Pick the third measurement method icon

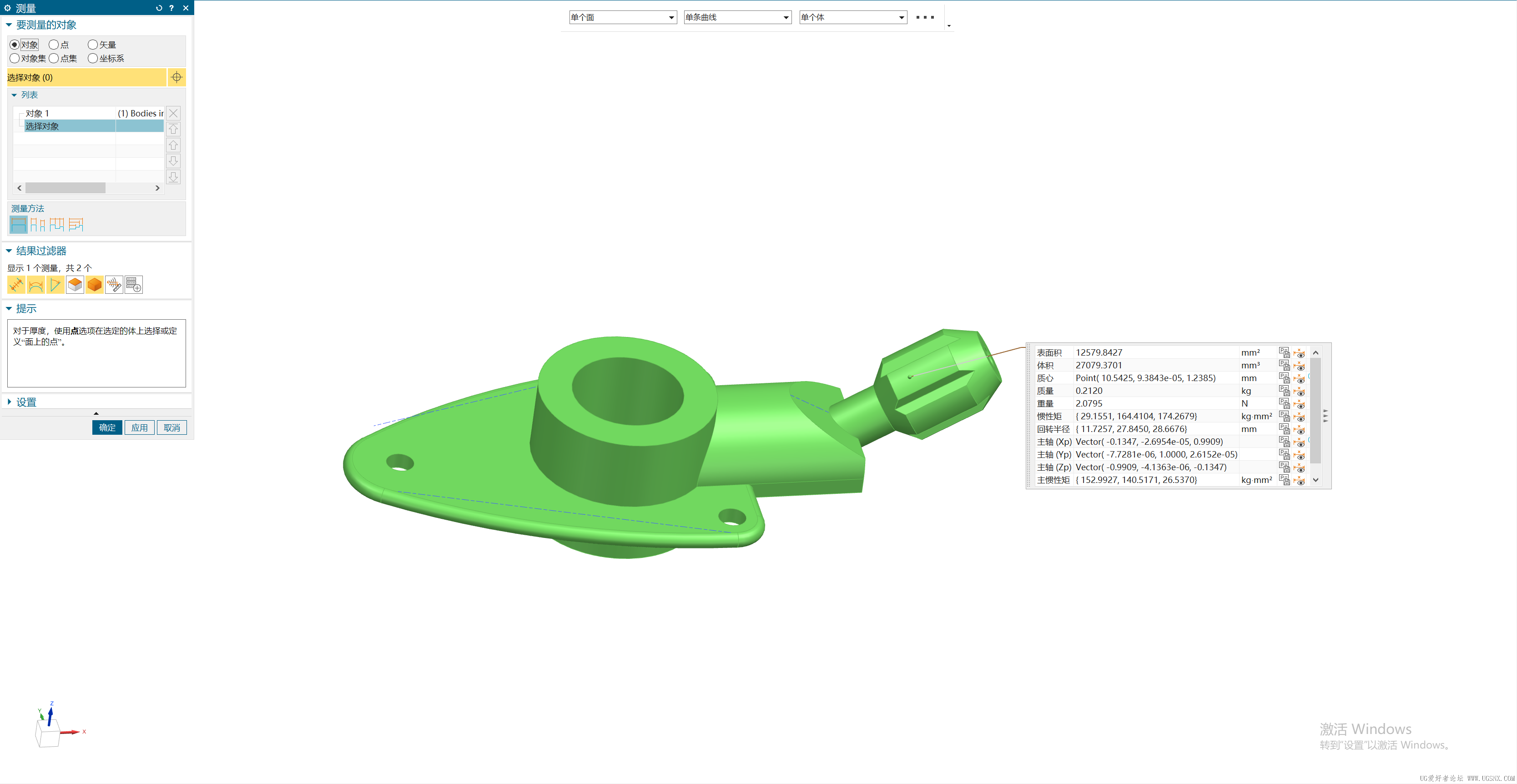pos(56,224)
